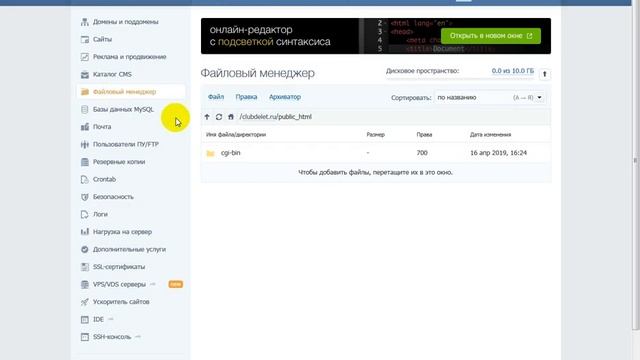Viewport: 640px width, 360px height.
Task: Click Открыть в новом окне button
Action: [x=491, y=36]
